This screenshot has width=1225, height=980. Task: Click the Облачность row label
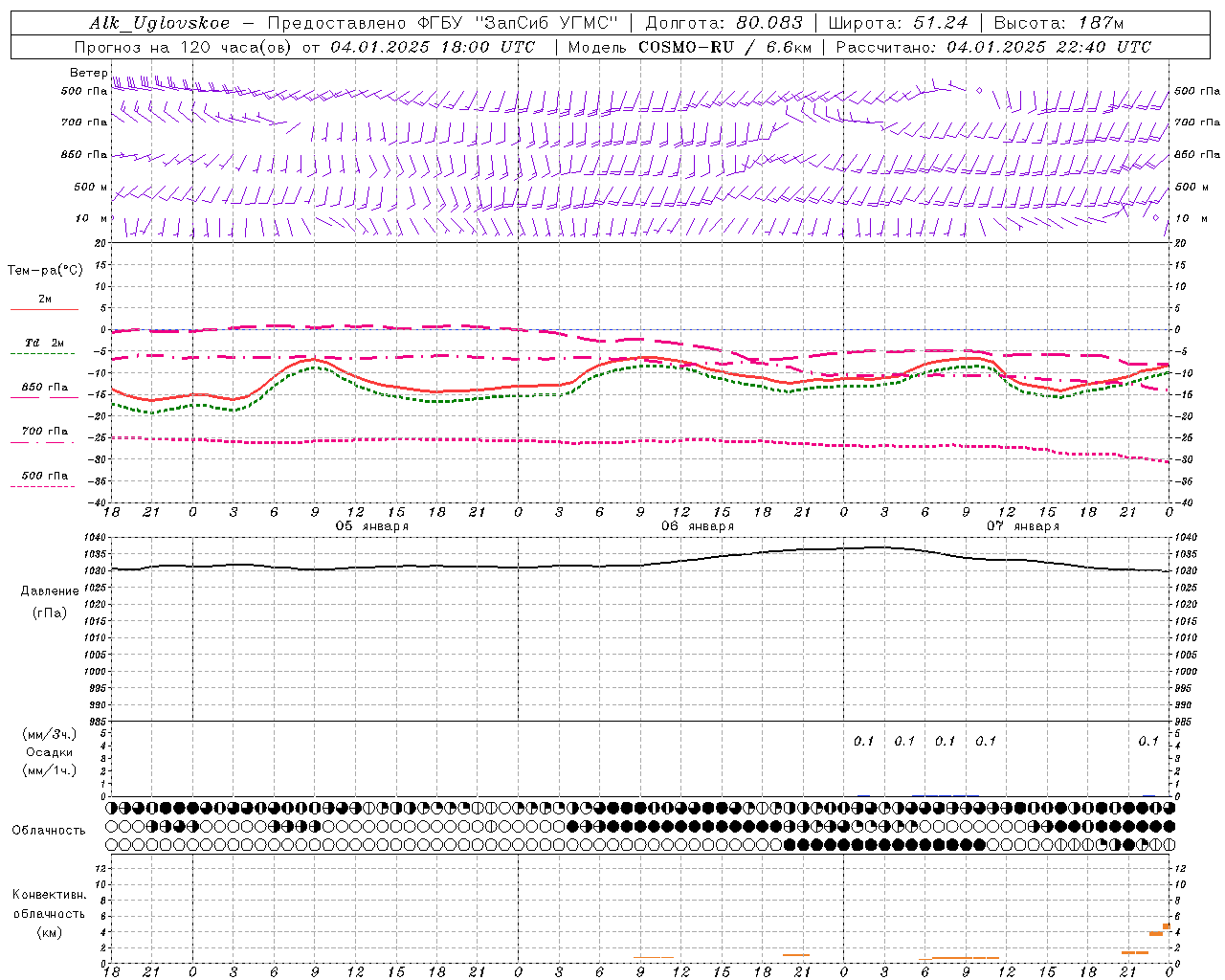49,830
